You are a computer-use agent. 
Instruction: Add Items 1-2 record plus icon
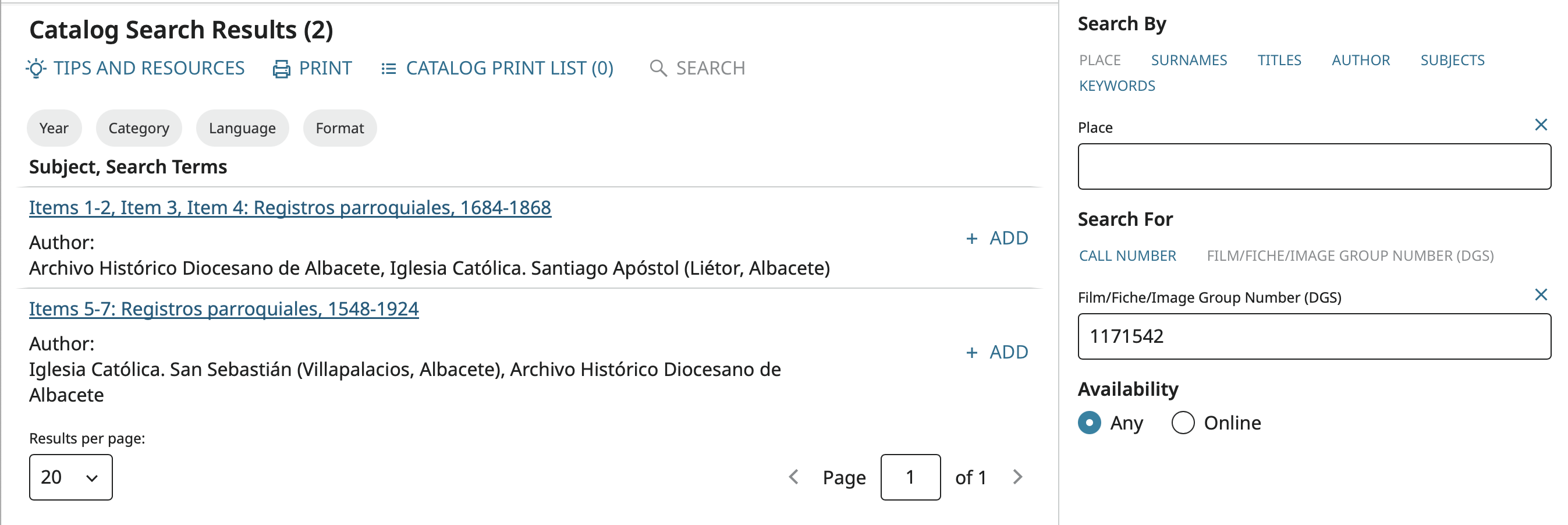pos(971,239)
